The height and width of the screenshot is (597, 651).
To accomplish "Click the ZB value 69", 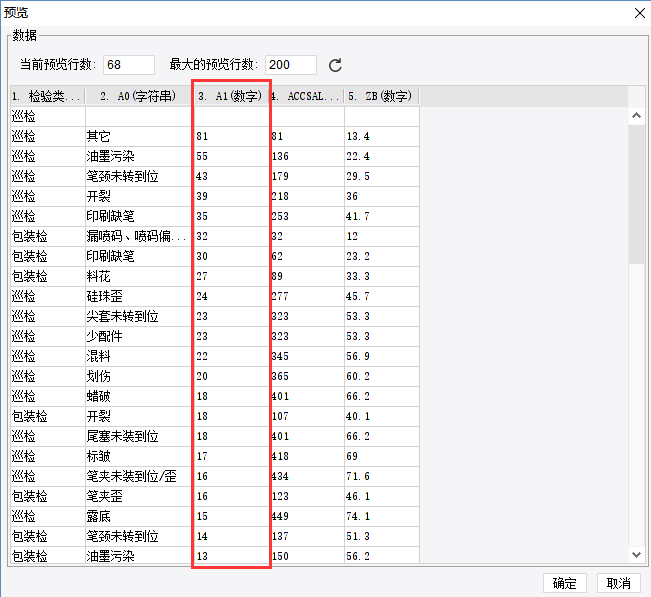I will pyautogui.click(x=382, y=456).
